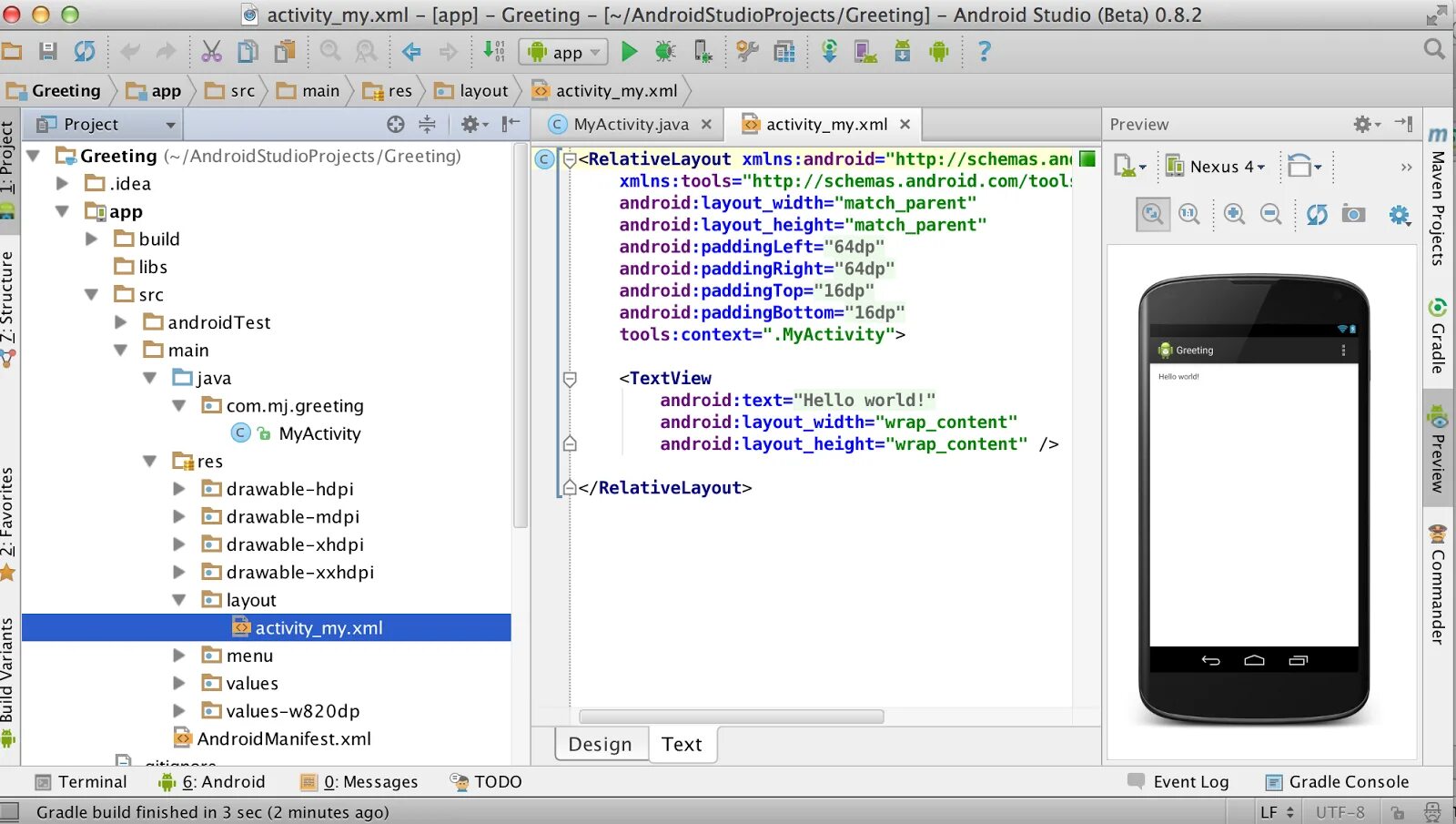This screenshot has width=1456, height=824.
Task: Click the search magnifier at top right
Action: click(1434, 49)
